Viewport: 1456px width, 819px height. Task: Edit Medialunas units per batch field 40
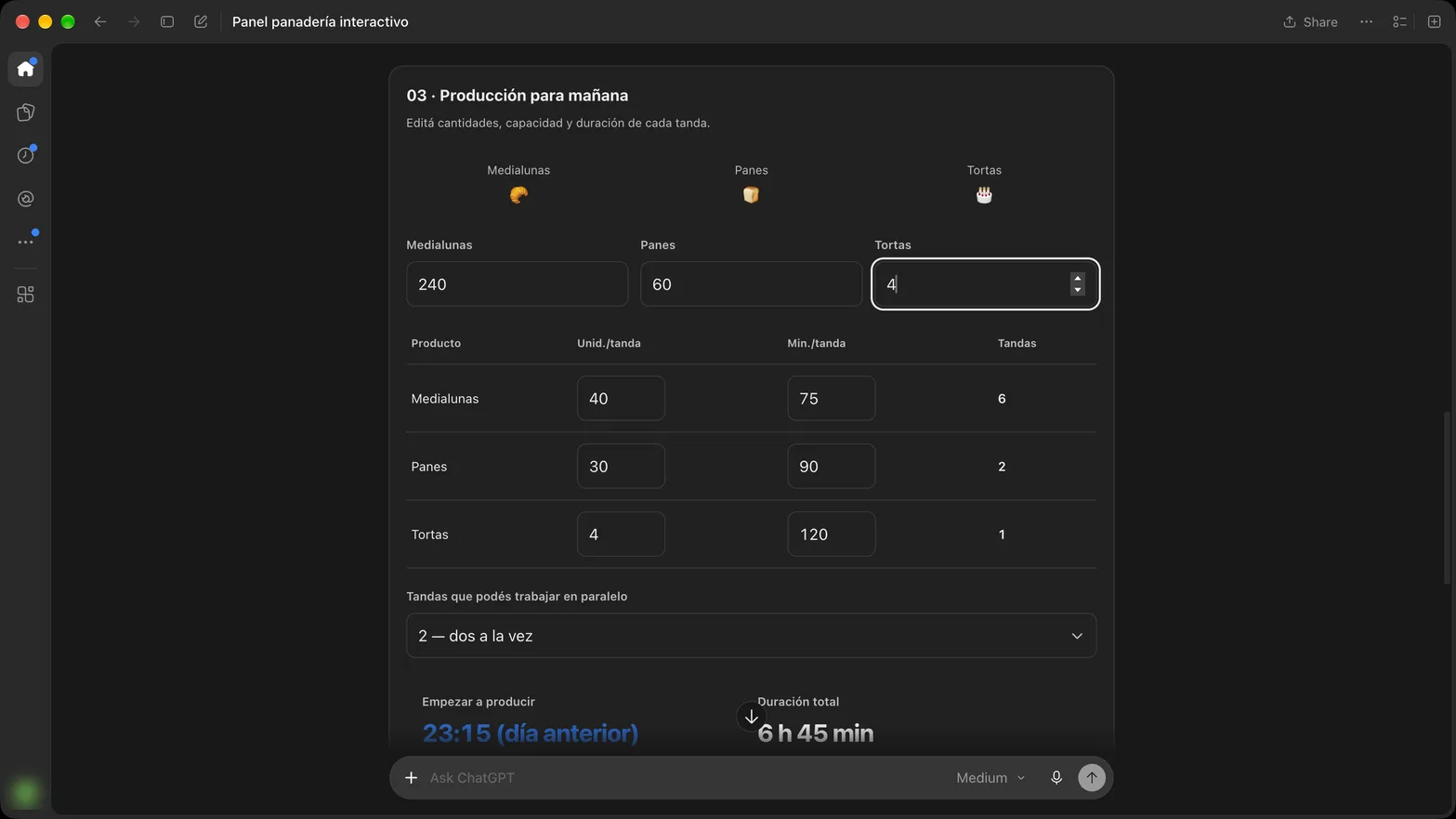point(621,398)
